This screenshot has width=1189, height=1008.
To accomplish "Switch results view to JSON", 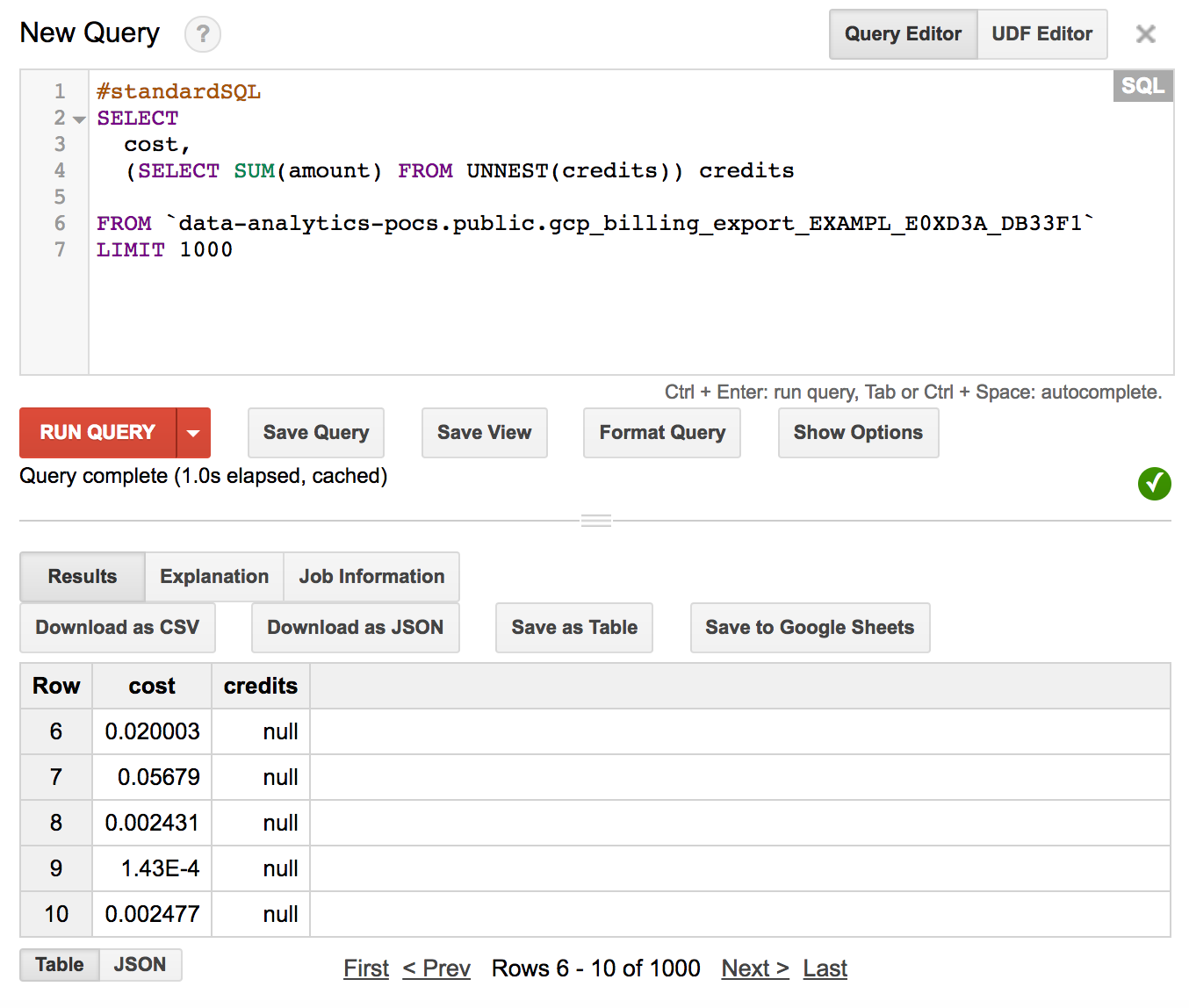I will click(x=140, y=965).
